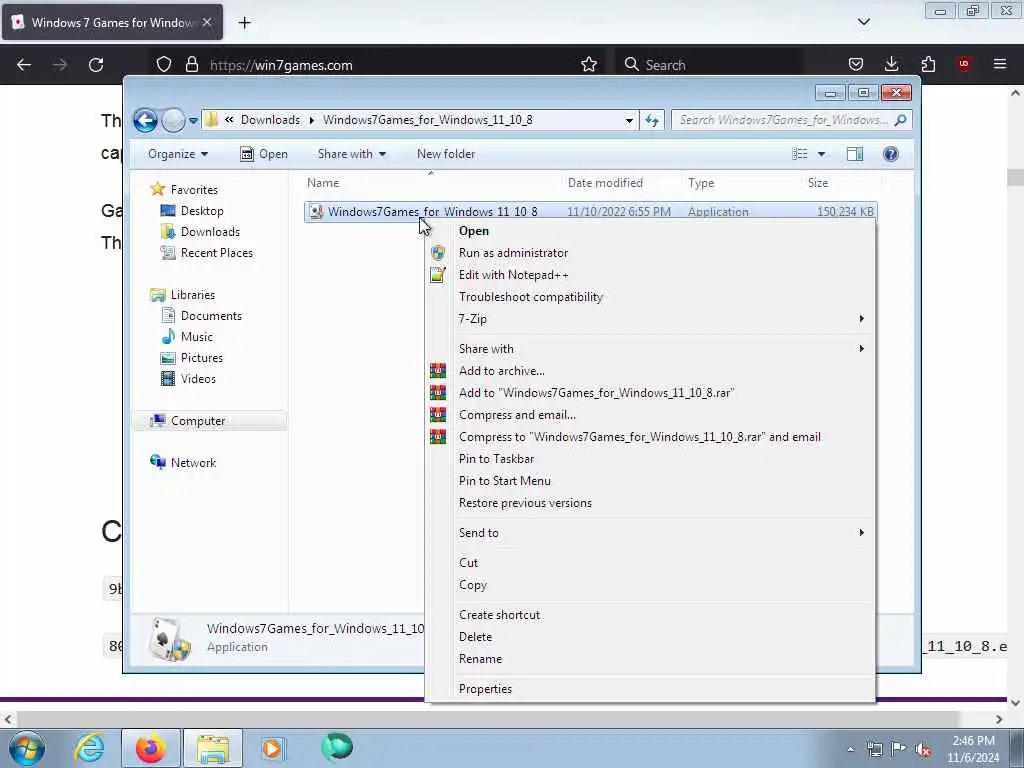Expand the Send to submenu
The width and height of the screenshot is (1024, 768).
click(x=650, y=533)
